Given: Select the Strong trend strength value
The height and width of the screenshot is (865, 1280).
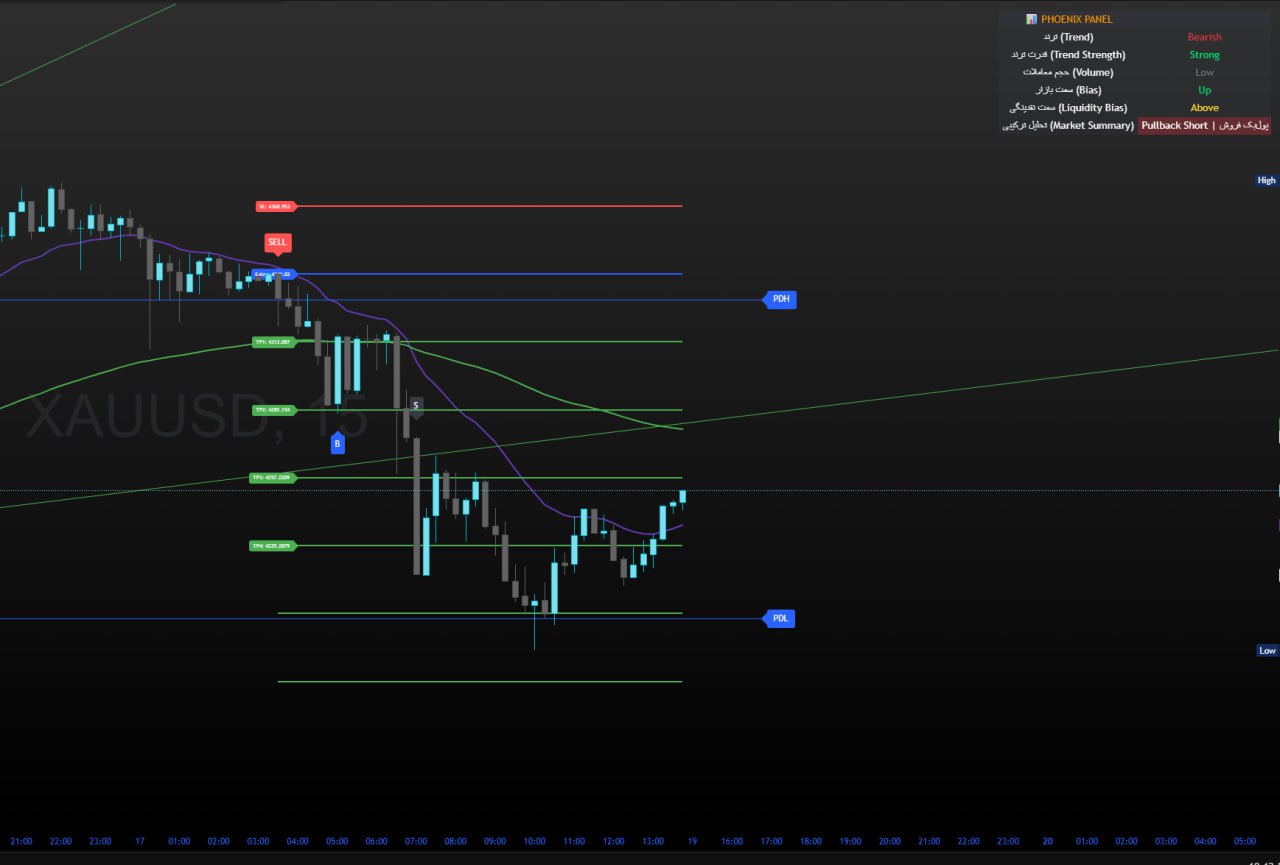Looking at the screenshot, I should coord(1204,55).
